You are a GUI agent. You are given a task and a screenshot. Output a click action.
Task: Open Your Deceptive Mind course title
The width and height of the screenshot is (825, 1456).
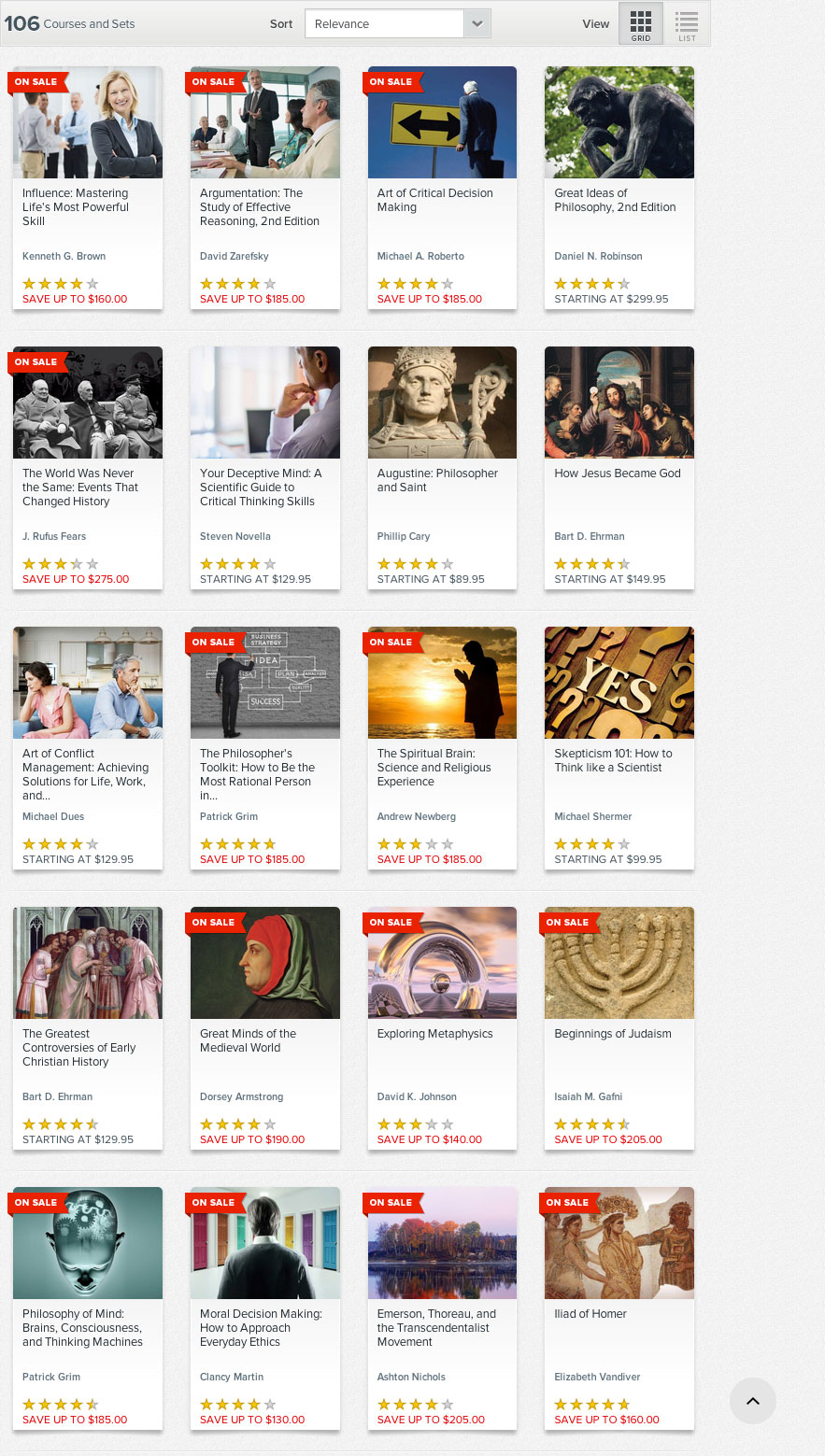pyautogui.click(x=261, y=488)
